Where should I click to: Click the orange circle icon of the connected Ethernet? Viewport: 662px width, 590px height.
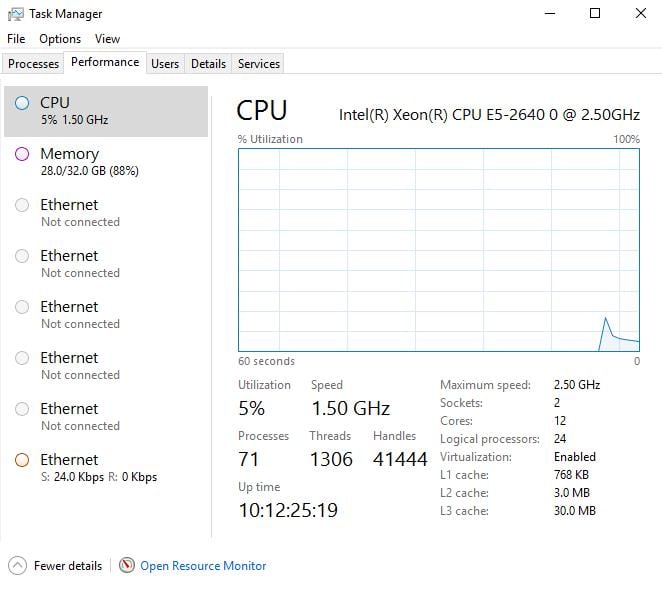coord(22,460)
